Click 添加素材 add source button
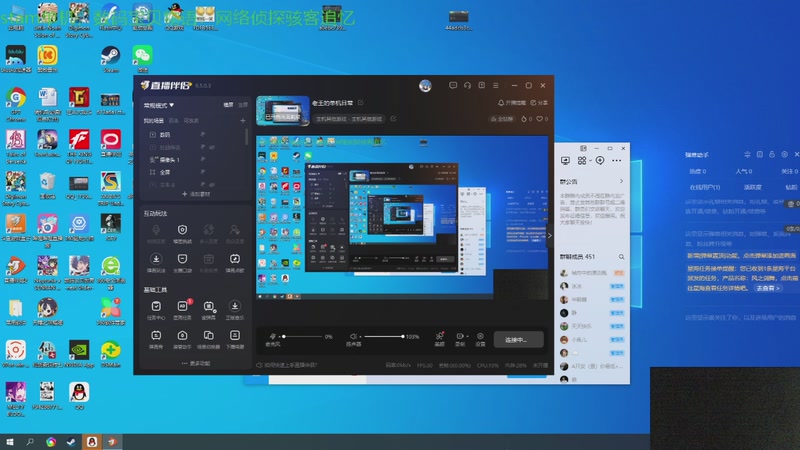This screenshot has height=450, width=800. coord(196,194)
